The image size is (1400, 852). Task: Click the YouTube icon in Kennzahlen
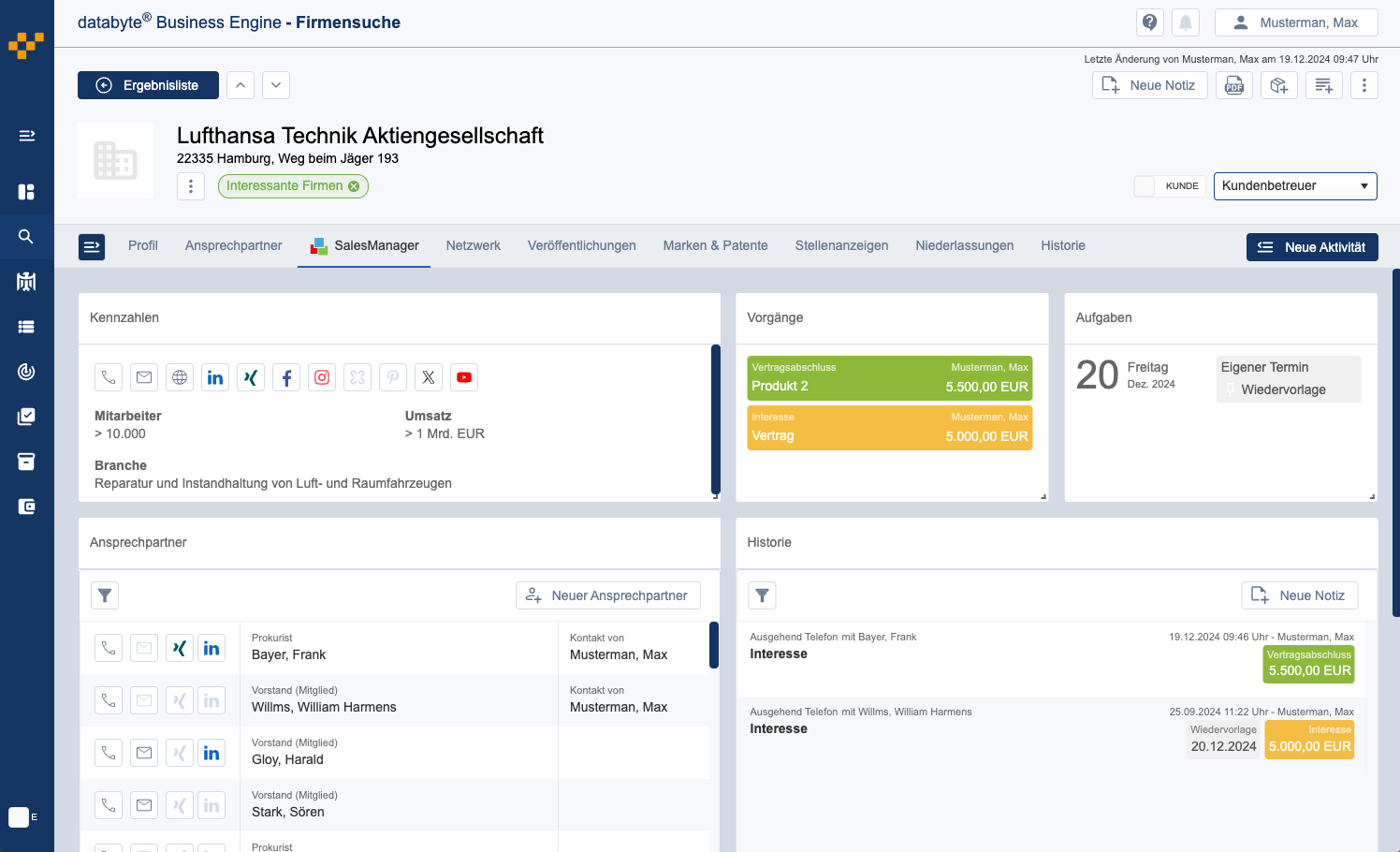[x=464, y=377]
